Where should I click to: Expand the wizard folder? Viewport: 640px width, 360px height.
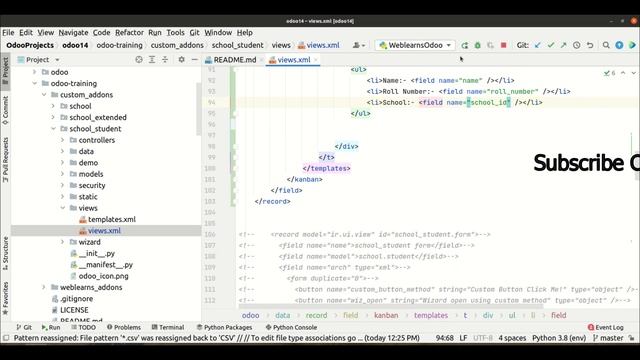tap(62, 242)
